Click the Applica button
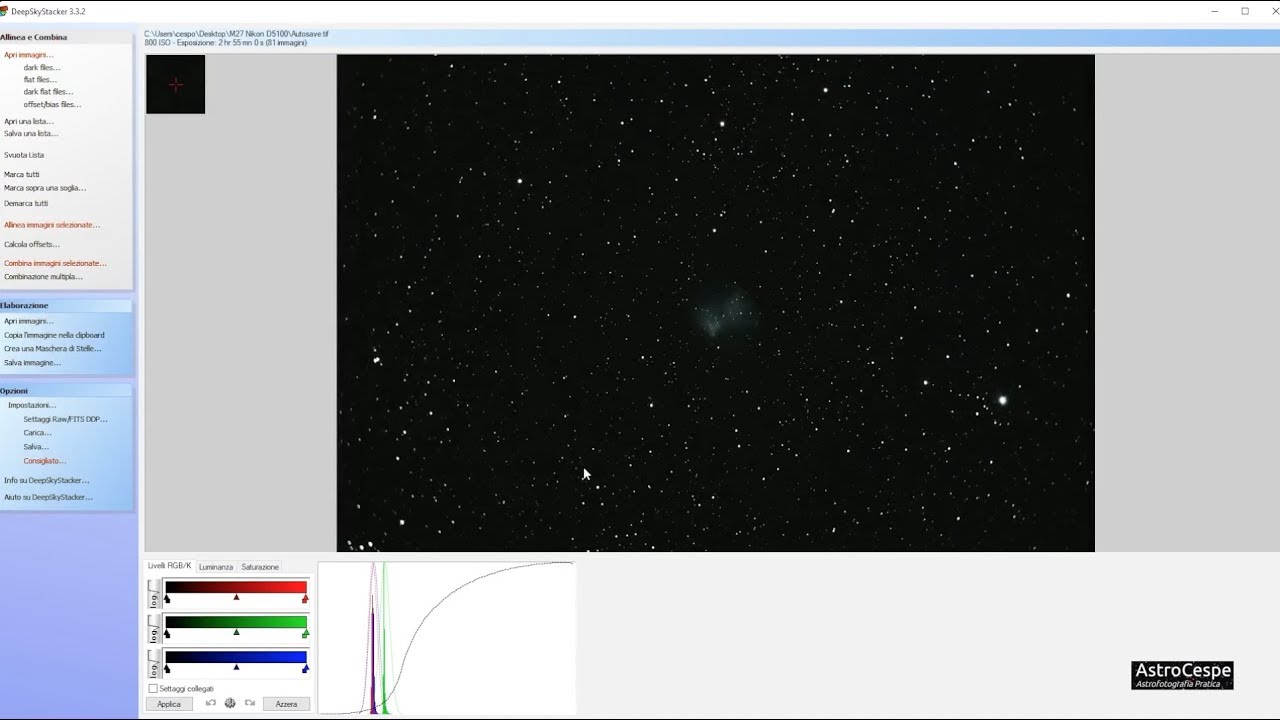Screen dimensions: 1280x720 [169, 704]
